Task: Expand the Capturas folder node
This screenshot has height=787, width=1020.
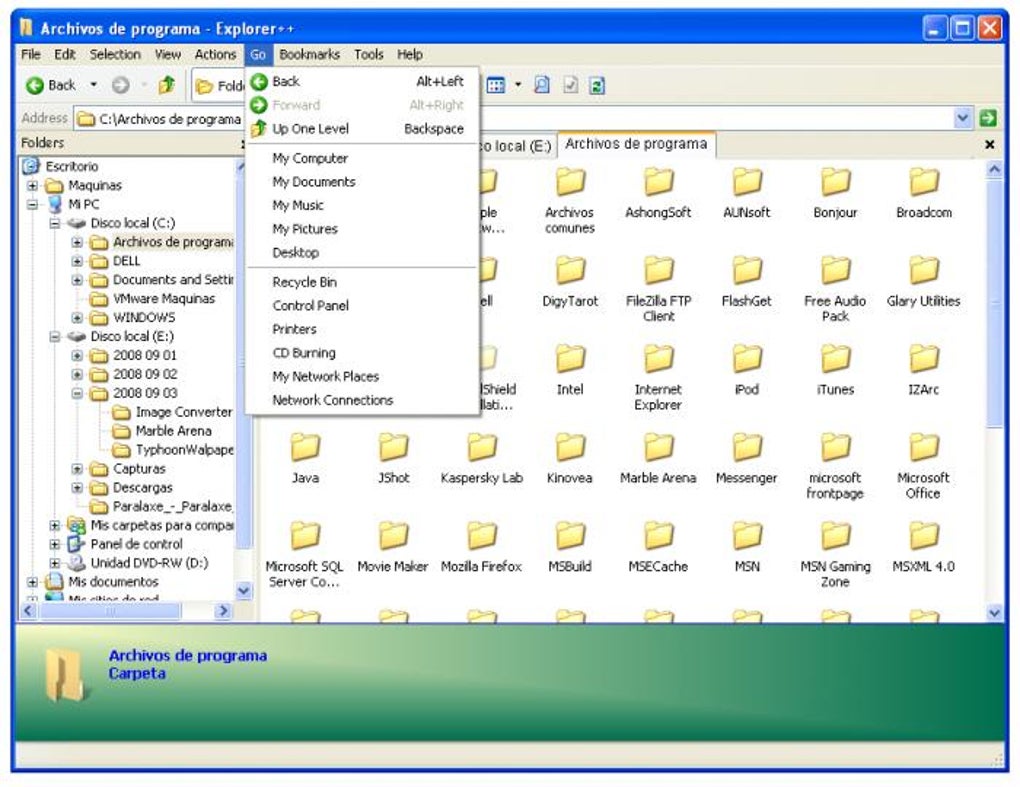Action: [77, 468]
